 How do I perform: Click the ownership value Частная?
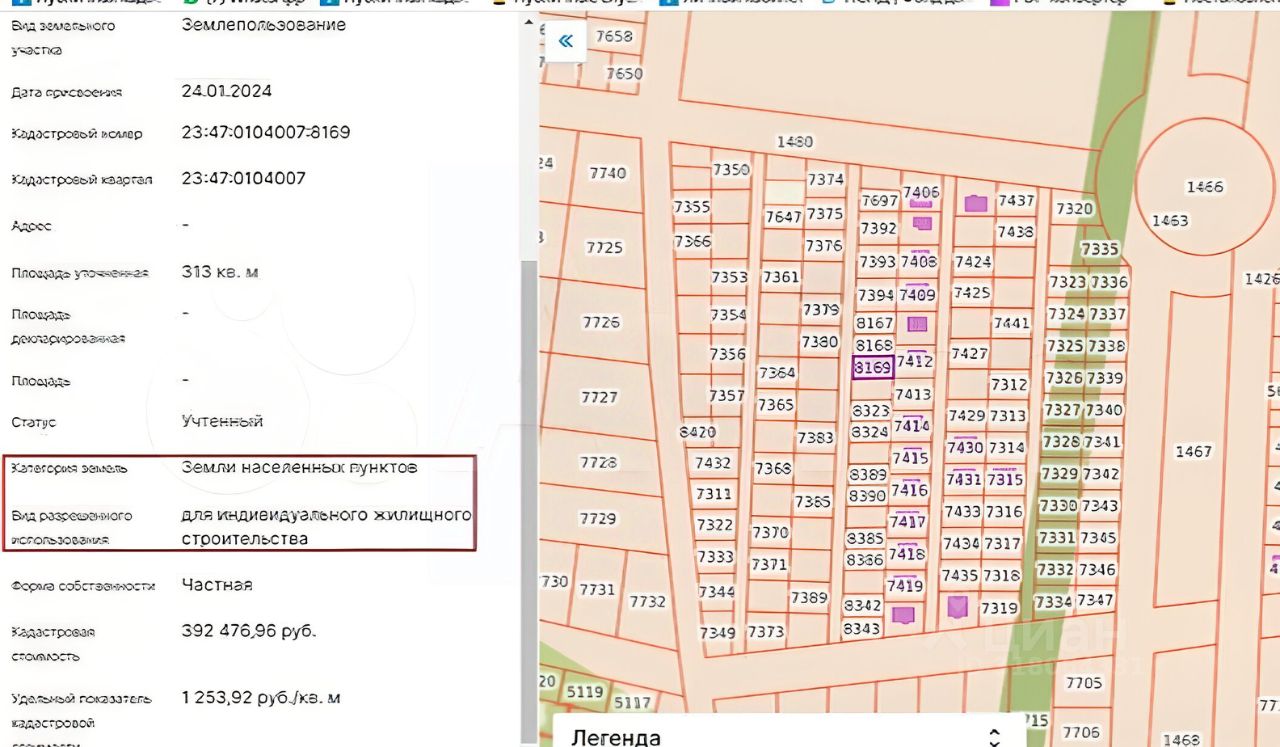[217, 584]
